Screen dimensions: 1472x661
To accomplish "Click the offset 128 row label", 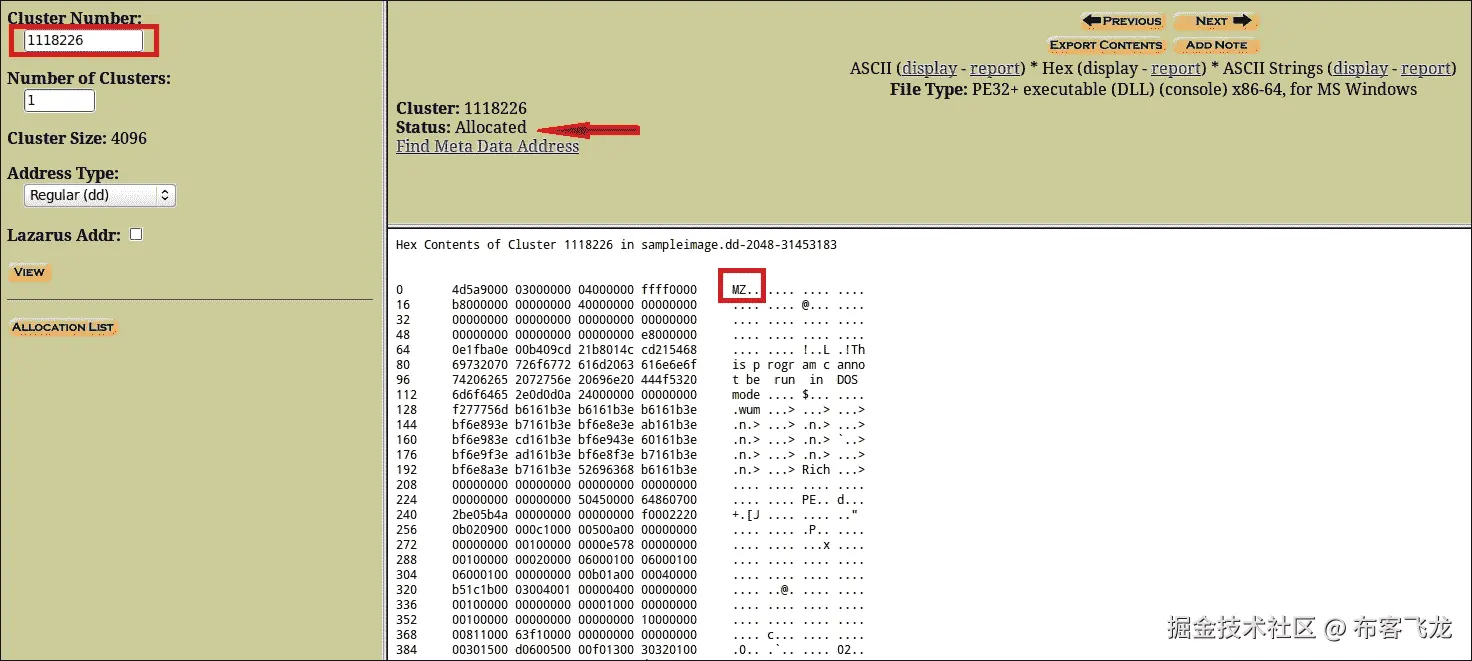I will coord(406,410).
